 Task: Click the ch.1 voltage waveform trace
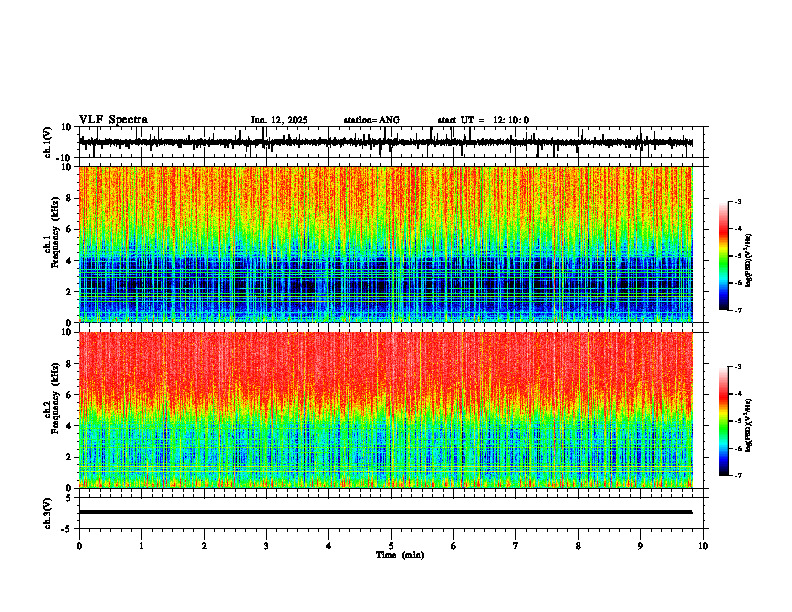pyautogui.click(x=385, y=143)
